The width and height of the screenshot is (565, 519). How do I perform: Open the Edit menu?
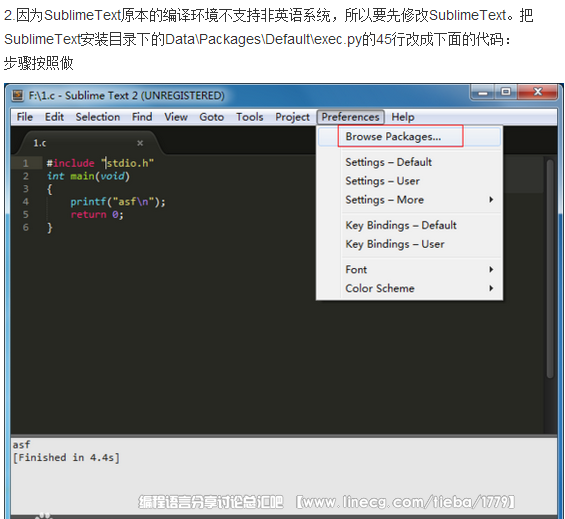click(x=54, y=117)
